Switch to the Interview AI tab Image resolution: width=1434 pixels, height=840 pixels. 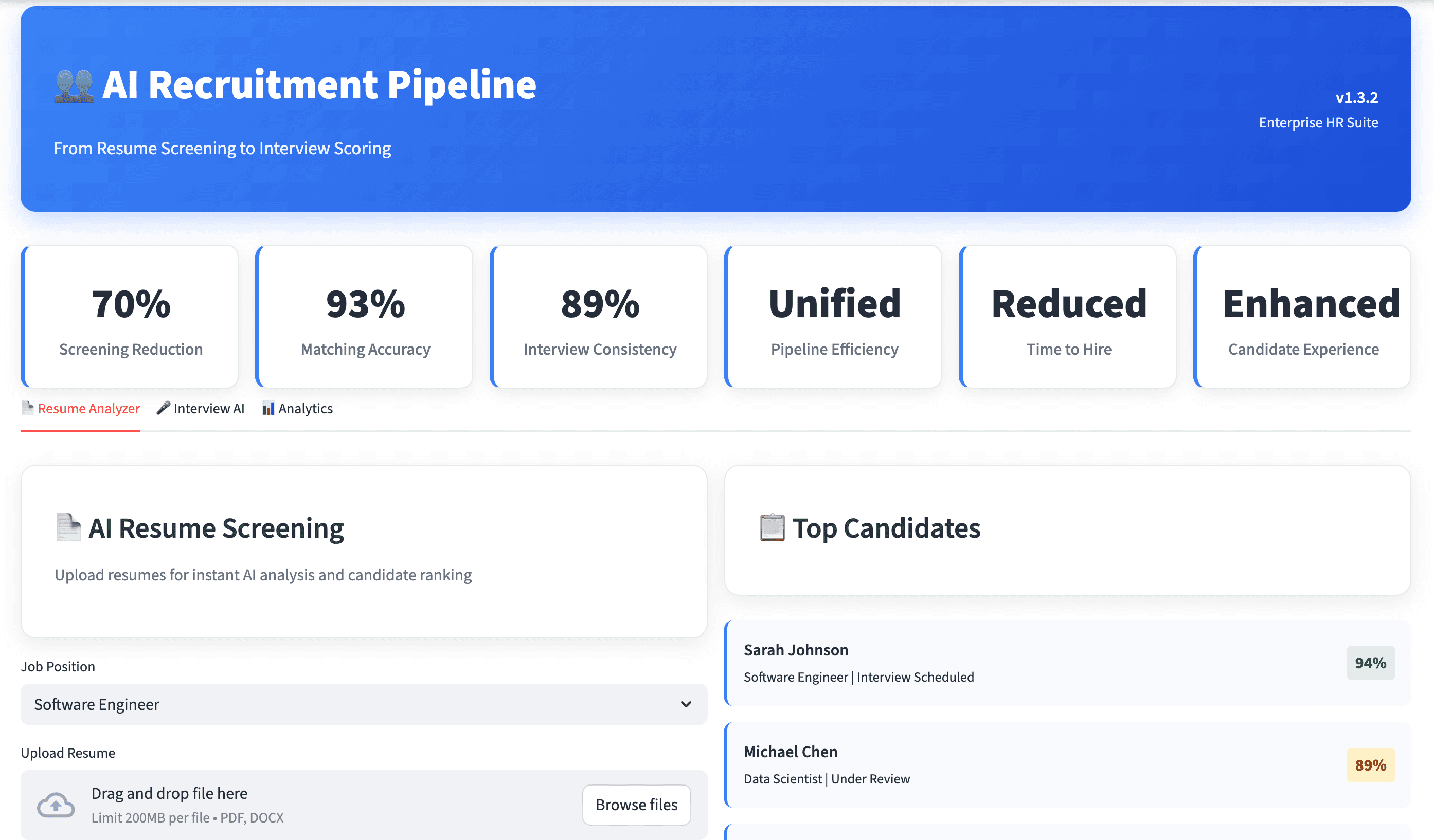pyautogui.click(x=208, y=408)
